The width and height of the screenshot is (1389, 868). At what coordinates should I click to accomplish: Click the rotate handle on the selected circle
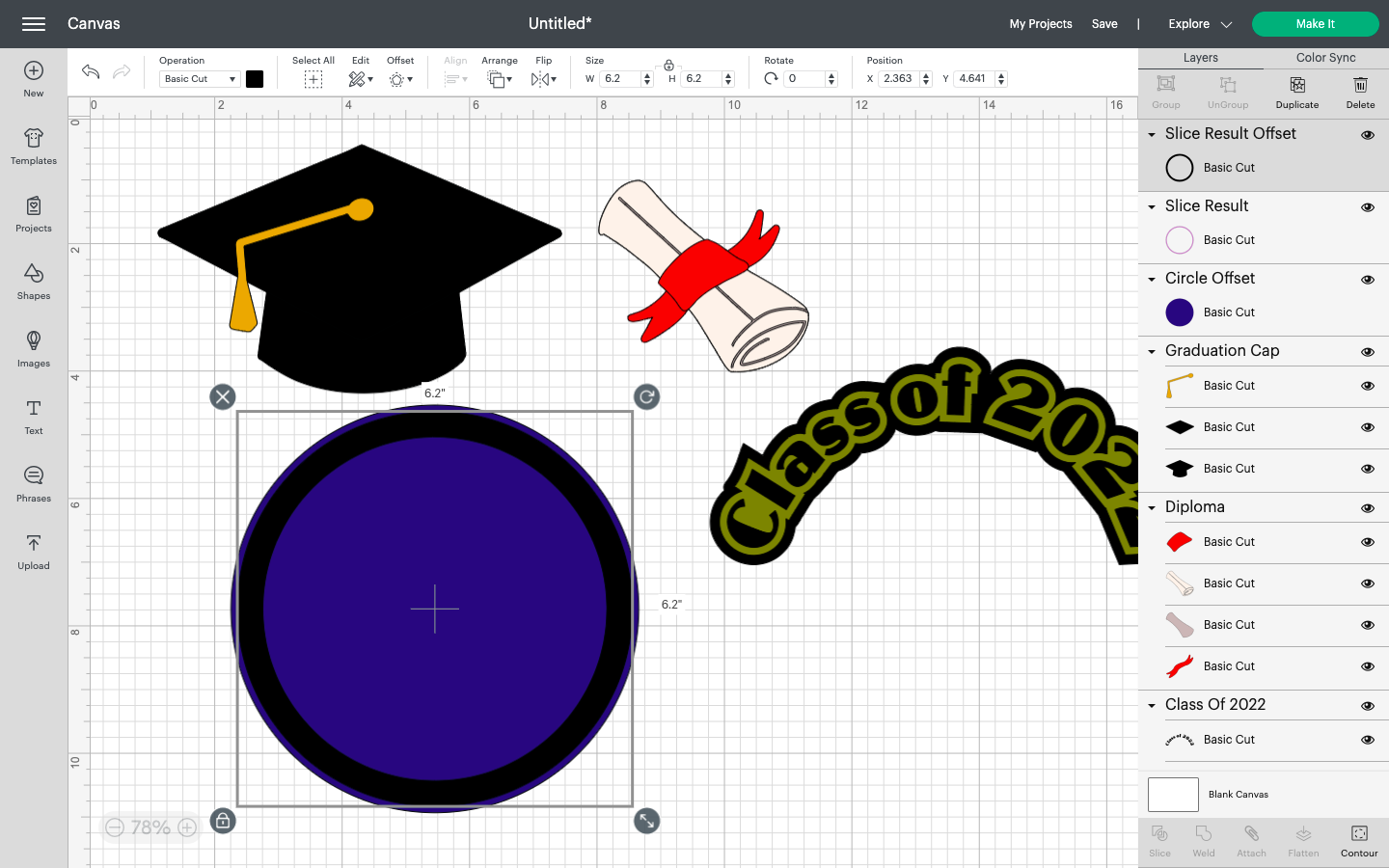pyautogui.click(x=646, y=396)
